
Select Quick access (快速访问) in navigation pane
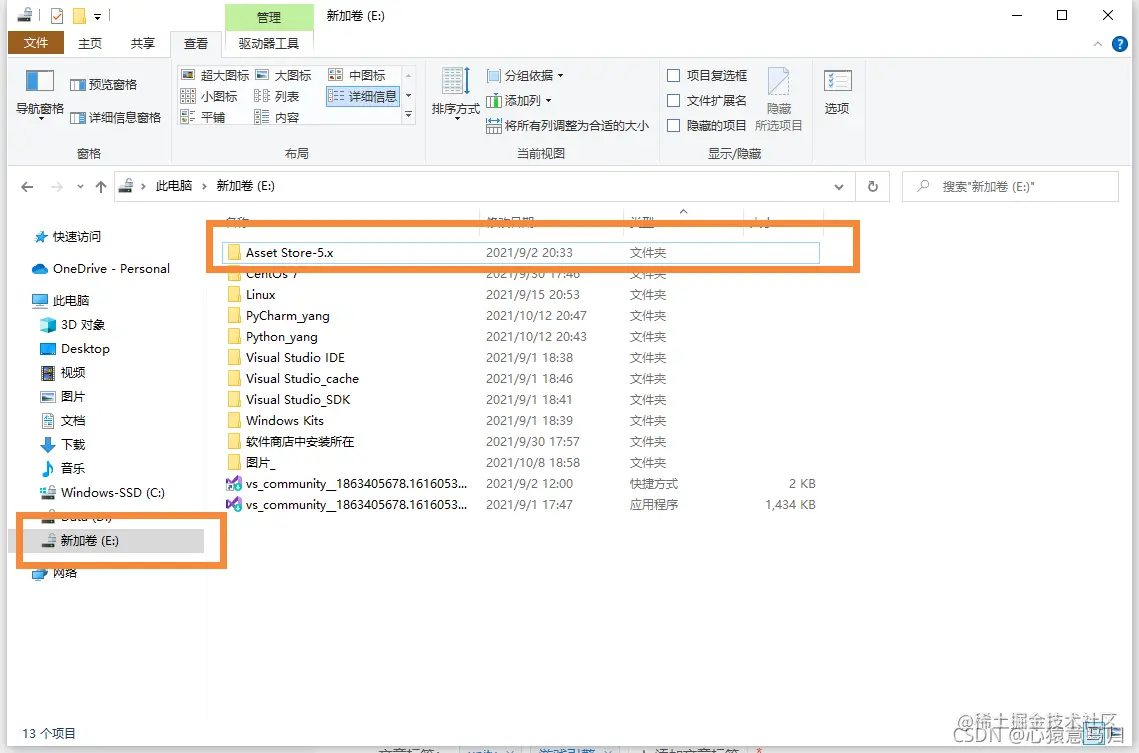coord(76,237)
